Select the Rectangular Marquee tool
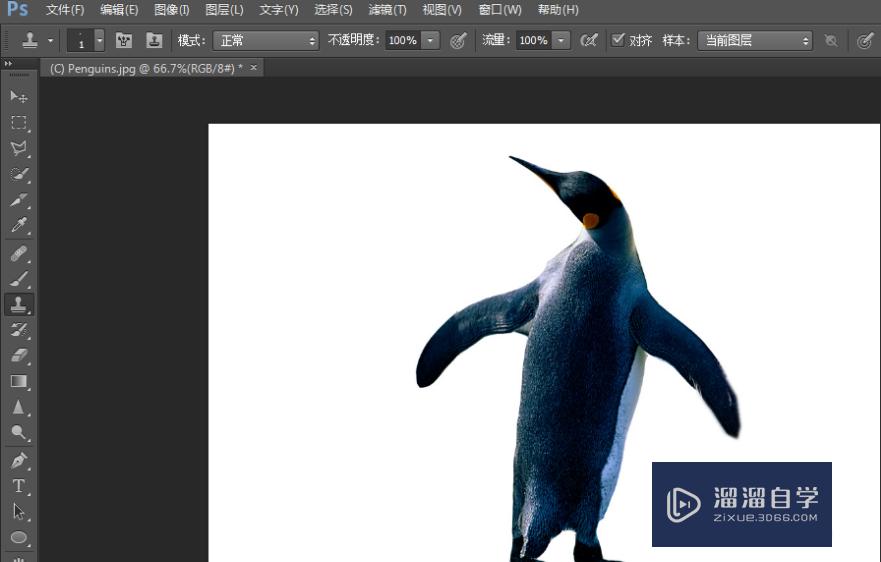 tap(19, 123)
